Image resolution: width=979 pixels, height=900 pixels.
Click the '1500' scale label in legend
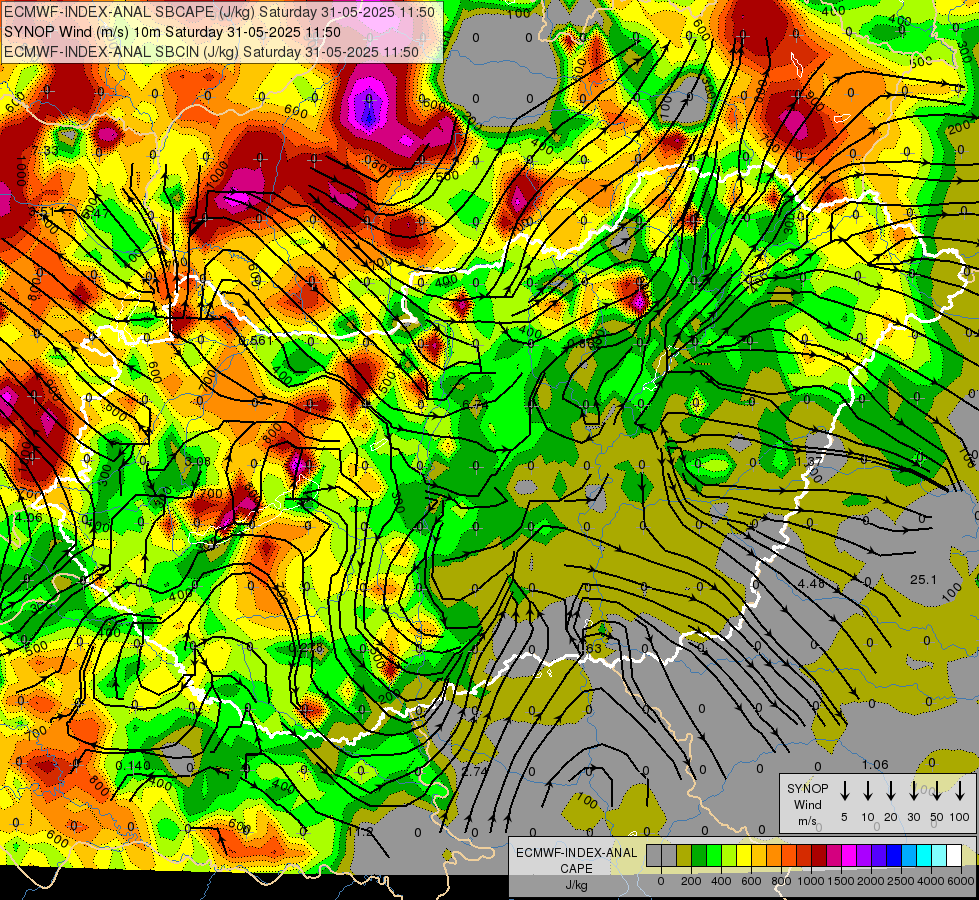click(840, 881)
